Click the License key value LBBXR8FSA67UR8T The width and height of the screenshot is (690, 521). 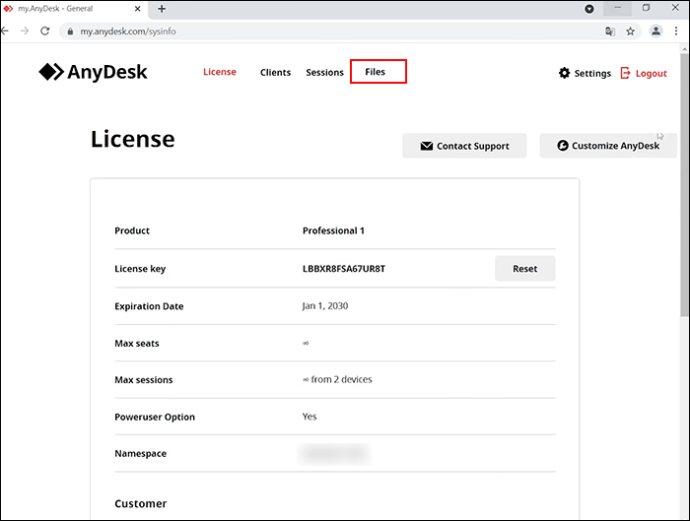point(344,269)
